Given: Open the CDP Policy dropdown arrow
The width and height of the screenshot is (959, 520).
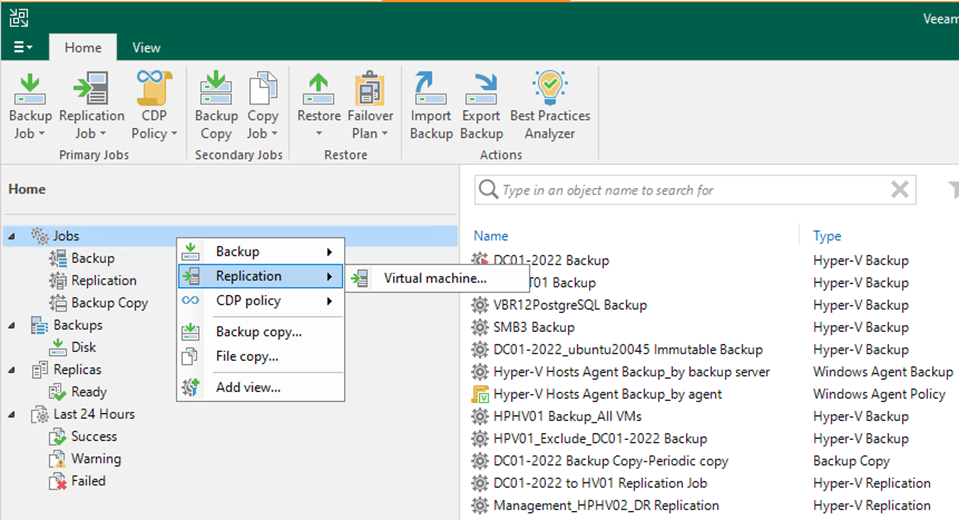Looking at the screenshot, I should coord(174,134).
